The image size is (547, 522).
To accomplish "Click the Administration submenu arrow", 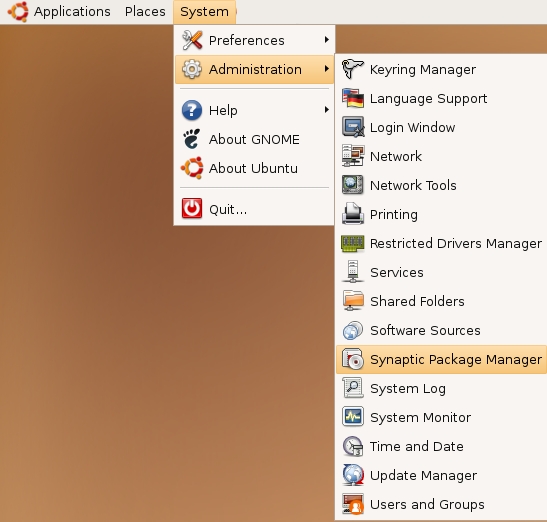I will point(327,69).
